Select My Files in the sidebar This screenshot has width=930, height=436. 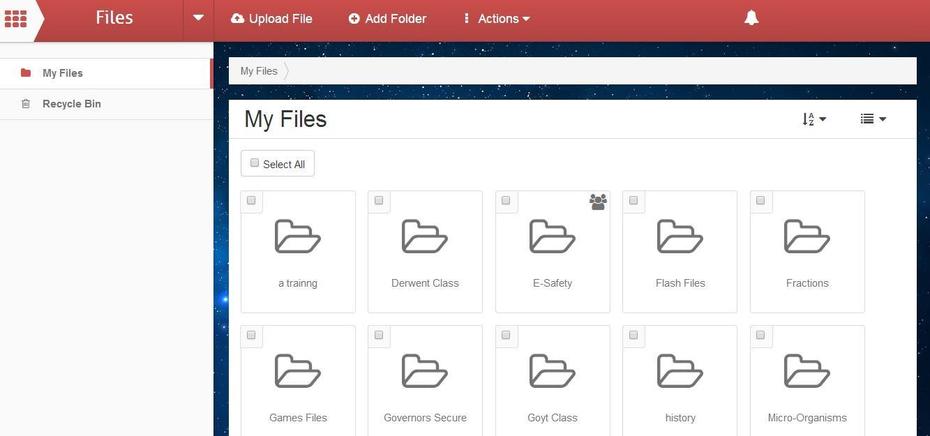[106, 74]
